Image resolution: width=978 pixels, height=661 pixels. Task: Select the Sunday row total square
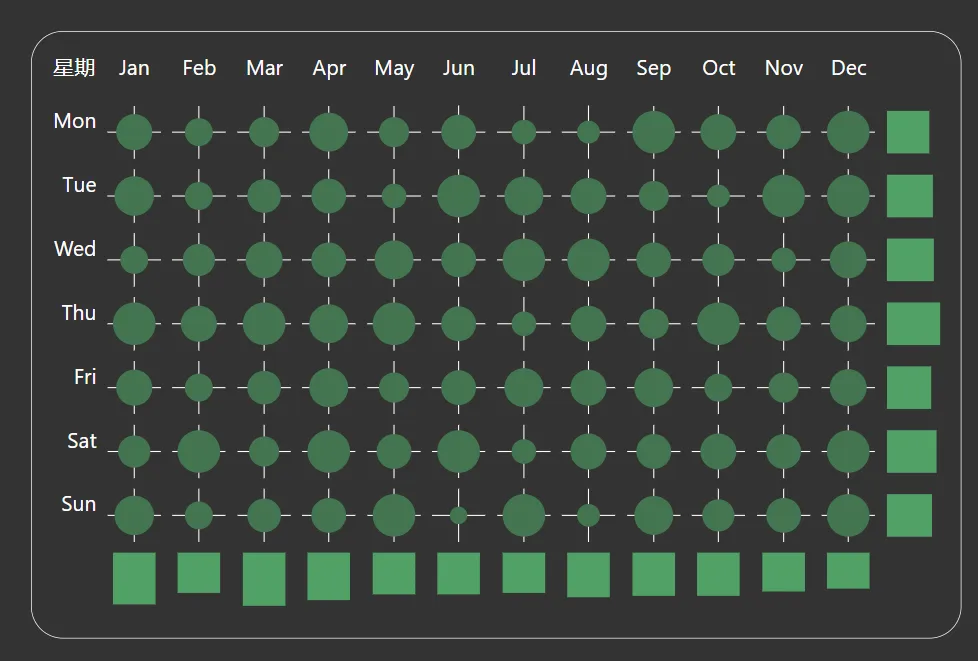pos(909,515)
